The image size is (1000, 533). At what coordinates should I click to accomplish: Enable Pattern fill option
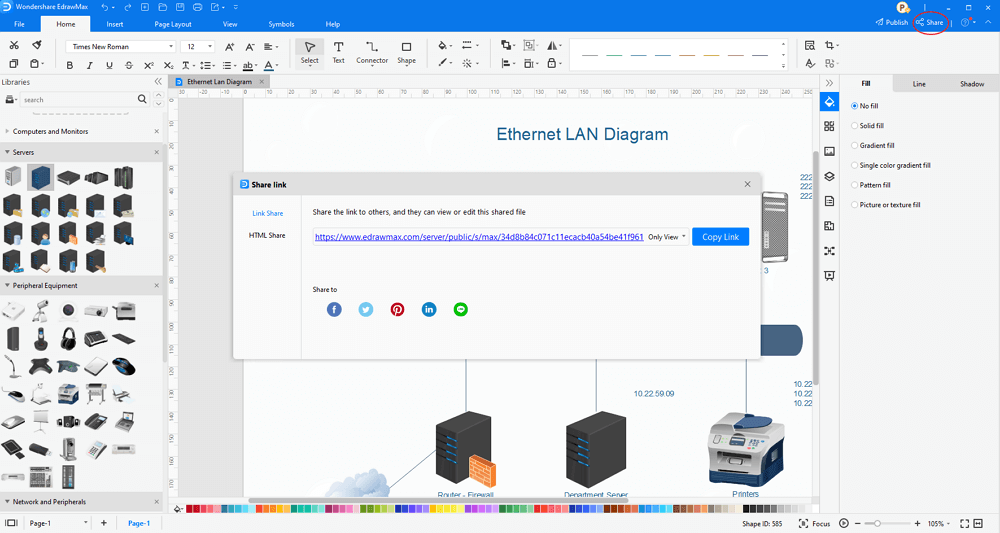coord(871,185)
